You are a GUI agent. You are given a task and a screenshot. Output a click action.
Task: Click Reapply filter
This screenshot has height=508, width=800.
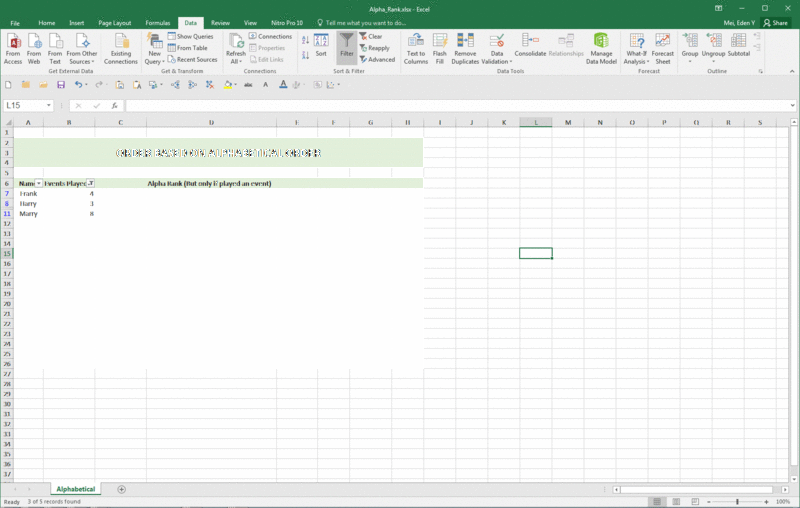tap(374, 48)
